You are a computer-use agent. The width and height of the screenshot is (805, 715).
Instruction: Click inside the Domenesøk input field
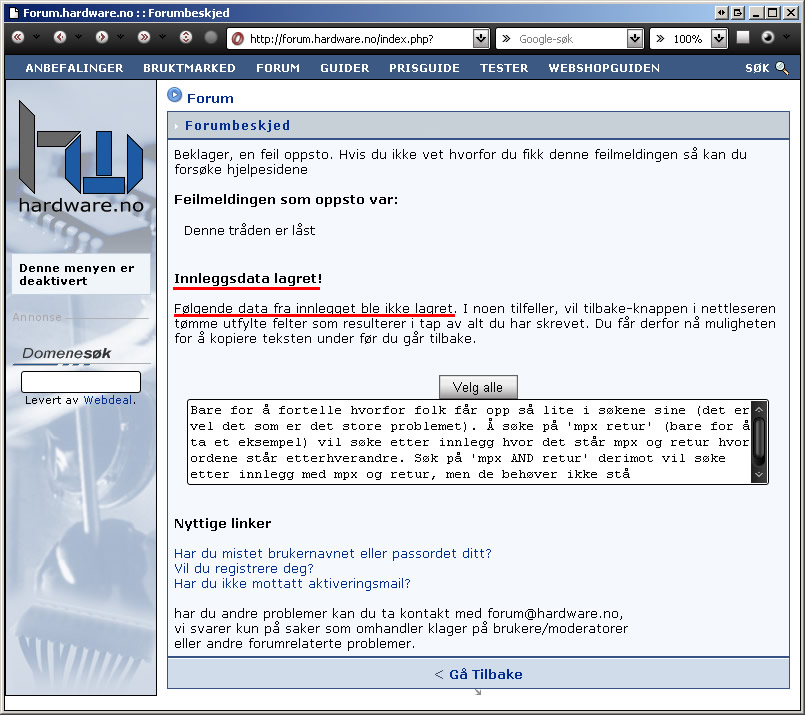(x=81, y=382)
